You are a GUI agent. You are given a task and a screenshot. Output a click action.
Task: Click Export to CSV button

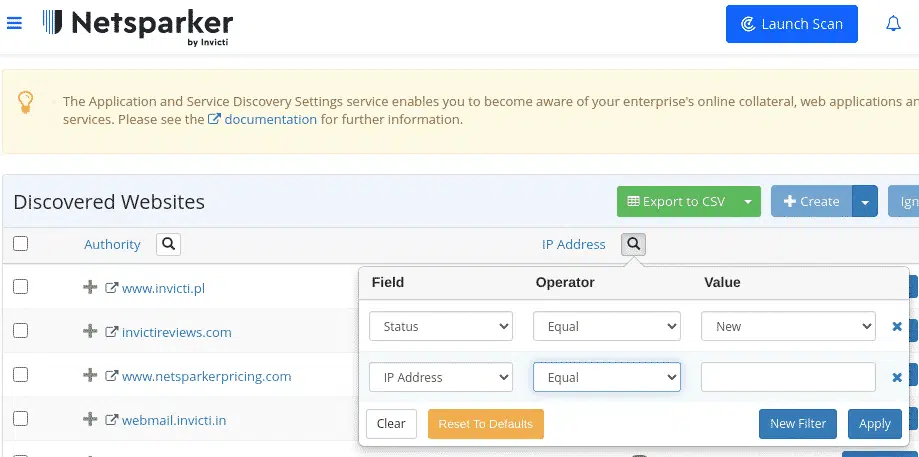point(676,202)
